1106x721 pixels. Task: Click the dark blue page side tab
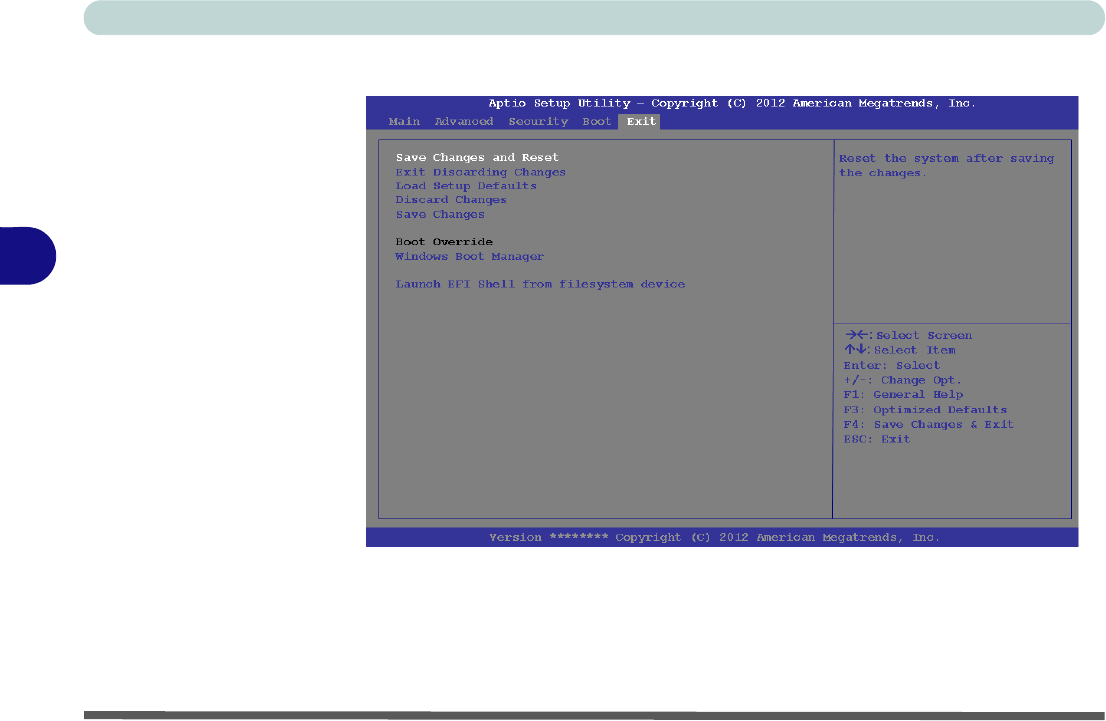(x=28, y=255)
